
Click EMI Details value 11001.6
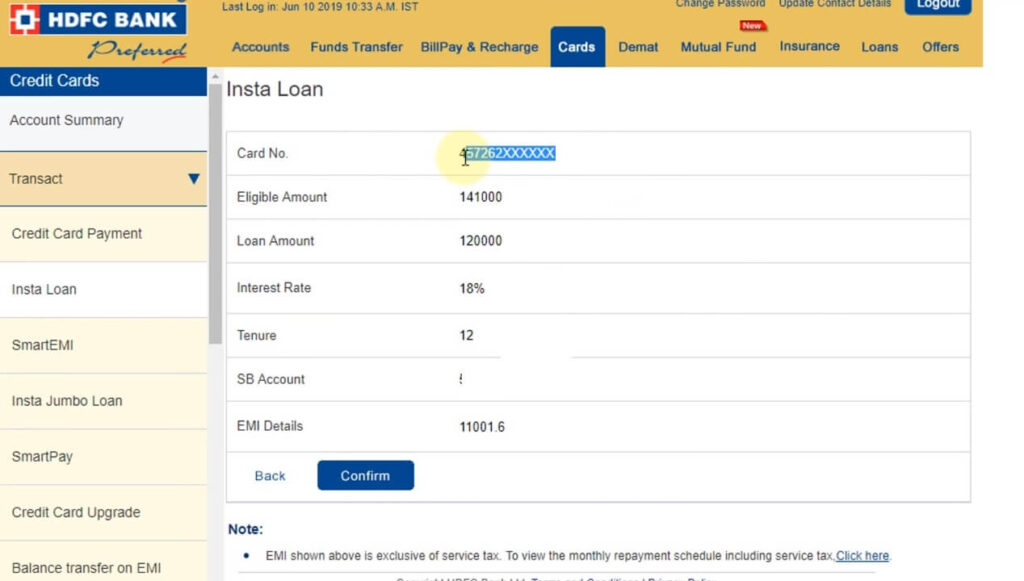coord(482,427)
